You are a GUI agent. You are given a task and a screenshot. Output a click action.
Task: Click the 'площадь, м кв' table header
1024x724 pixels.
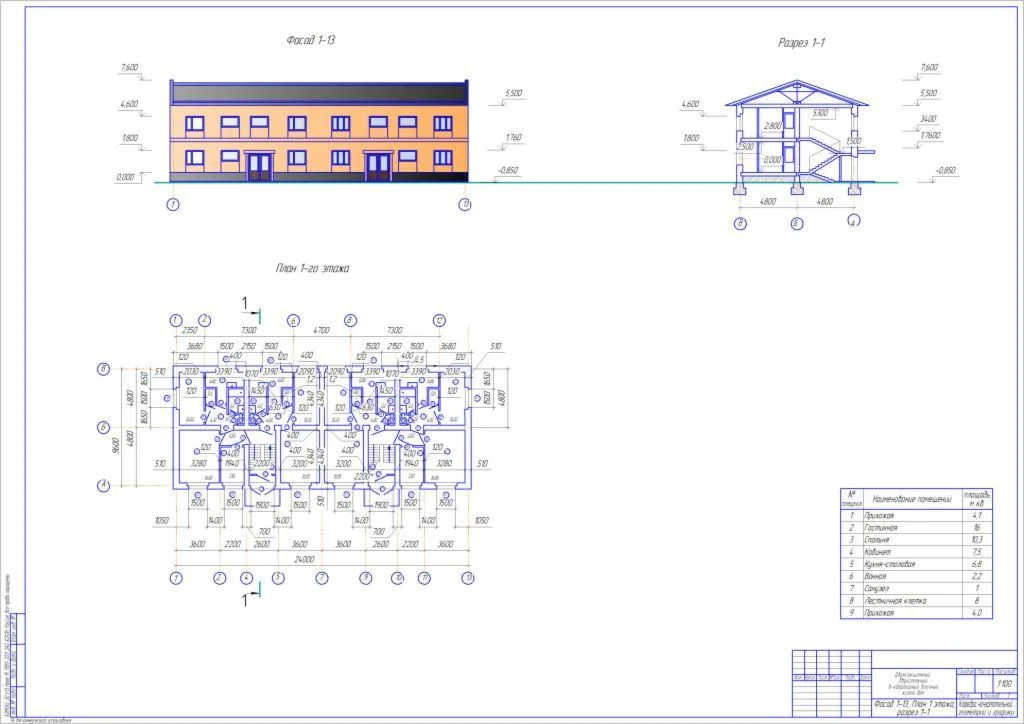[x=978, y=499]
